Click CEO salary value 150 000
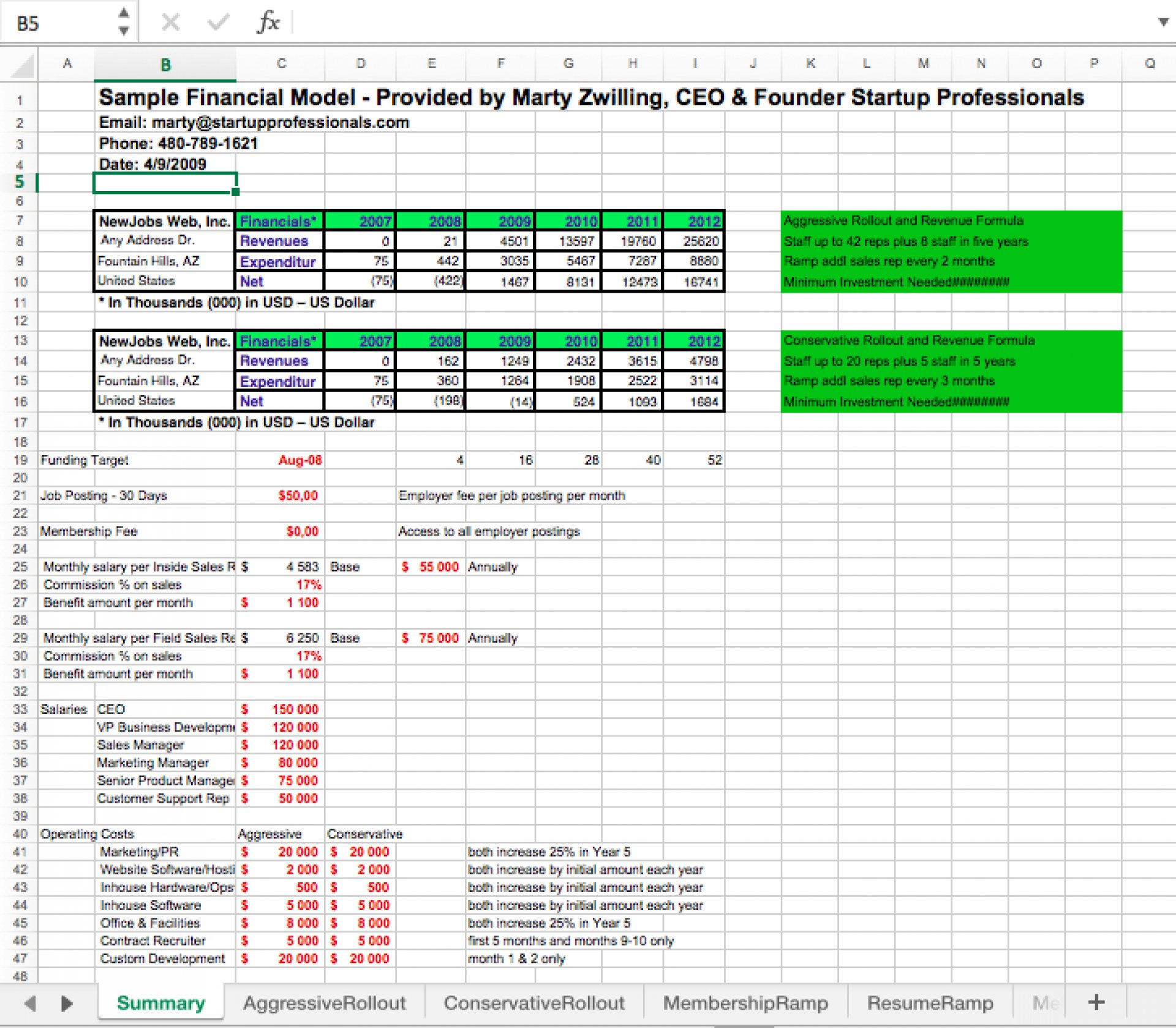This screenshot has width=1176, height=1028. [281, 709]
